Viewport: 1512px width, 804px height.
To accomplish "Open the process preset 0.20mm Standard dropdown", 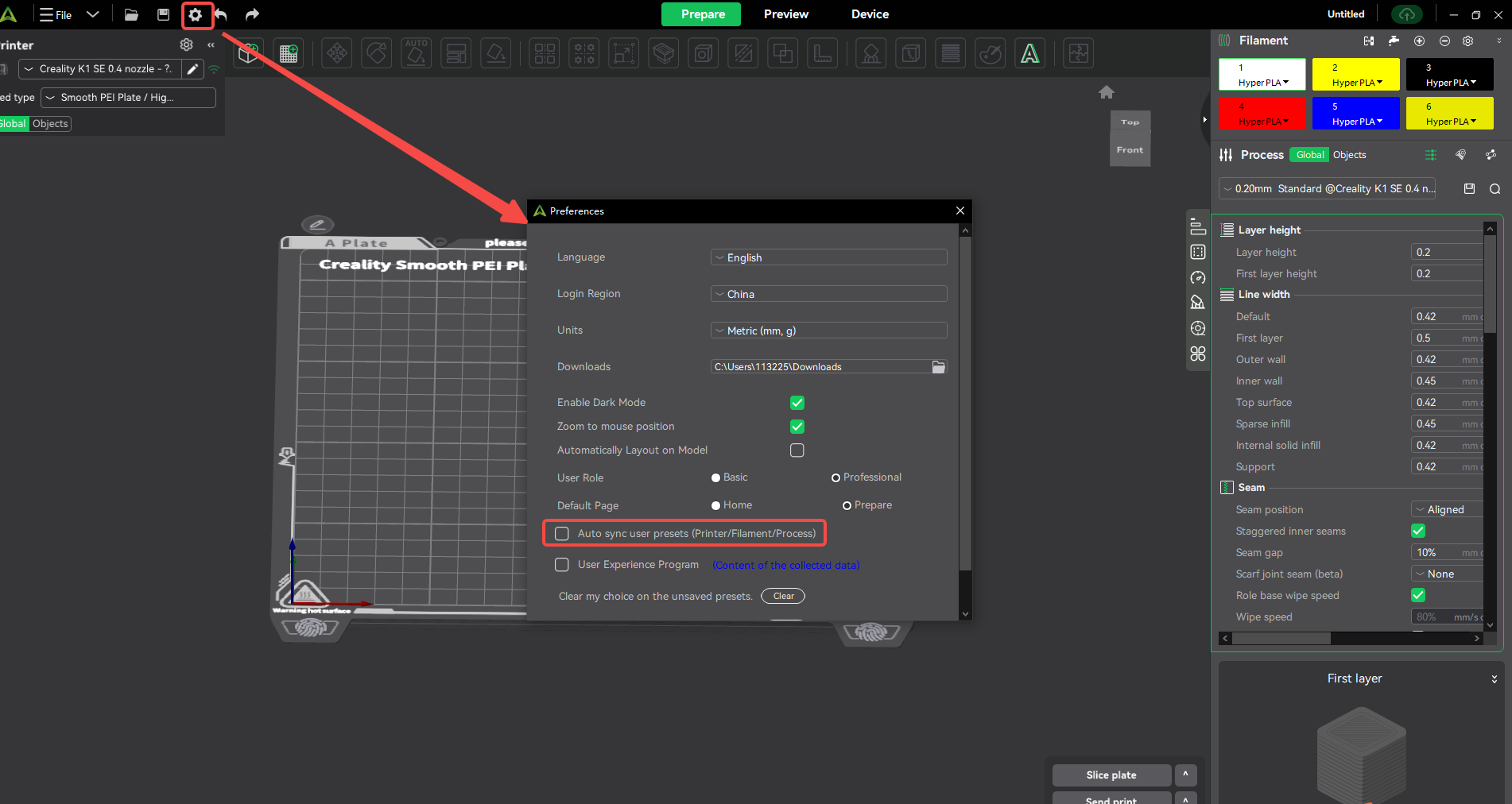I will [x=1327, y=188].
